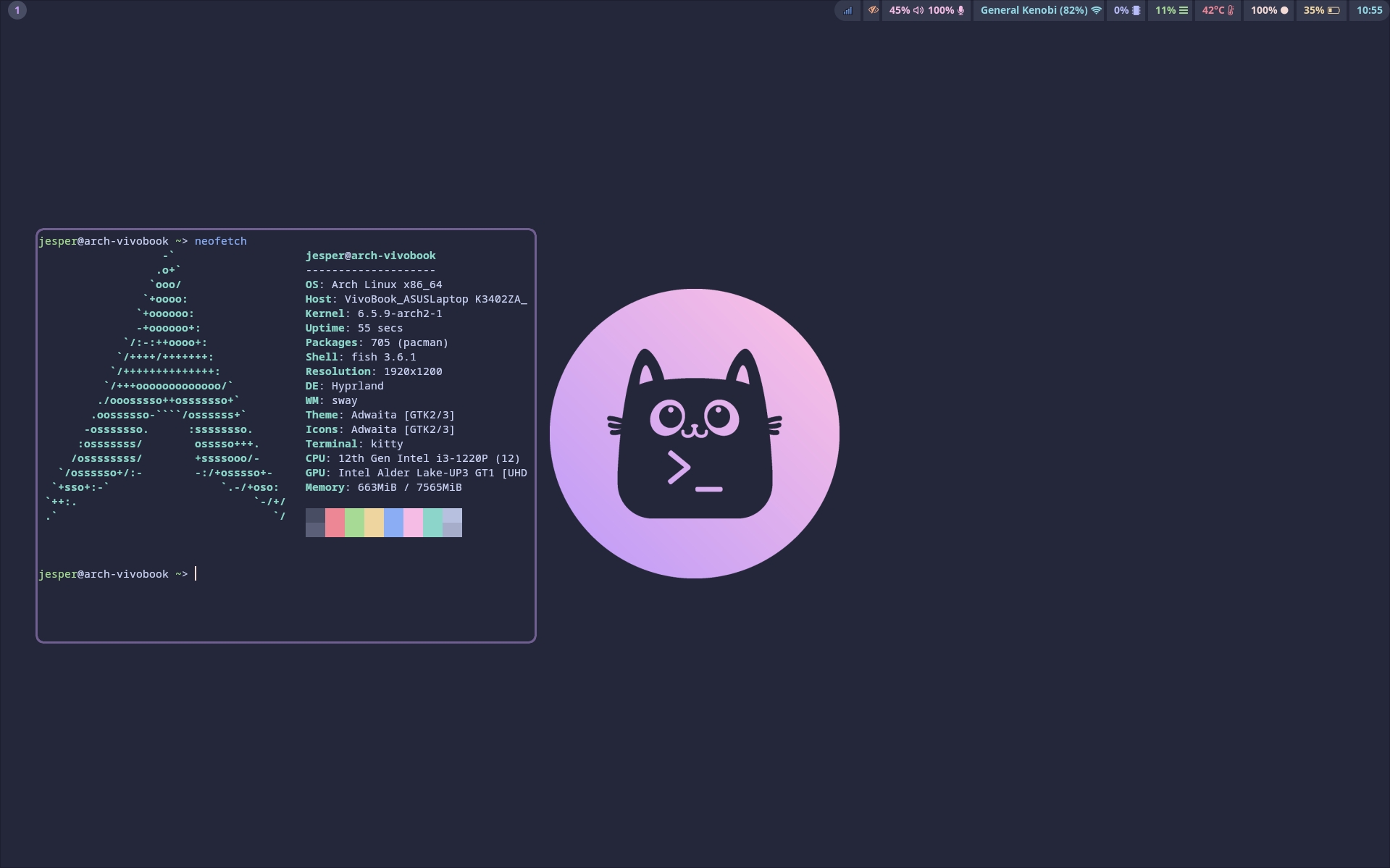
Task: Click the Uptime: 55 secs line
Action: [354, 328]
